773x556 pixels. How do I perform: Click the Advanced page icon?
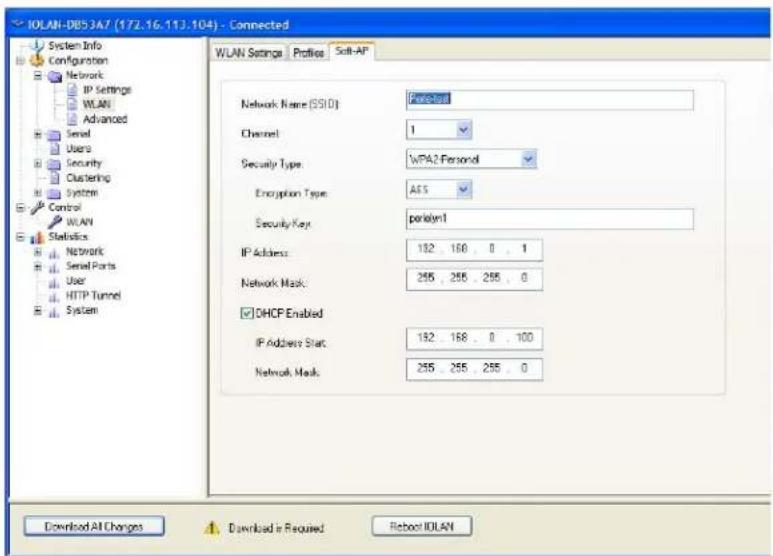point(72,119)
